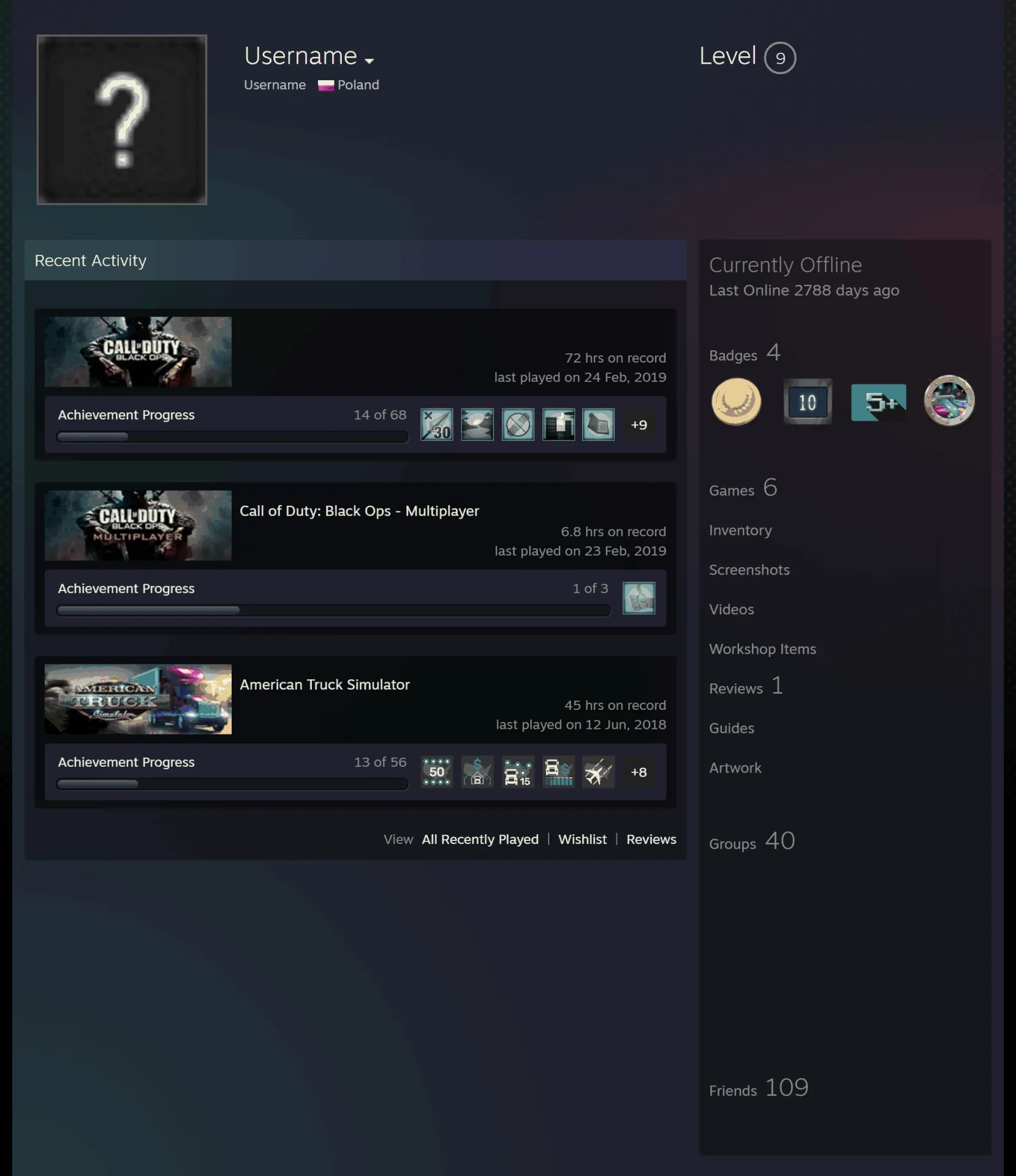This screenshot has width=1016, height=1176.
Task: Open the Guides sidebar link
Action: click(x=732, y=728)
